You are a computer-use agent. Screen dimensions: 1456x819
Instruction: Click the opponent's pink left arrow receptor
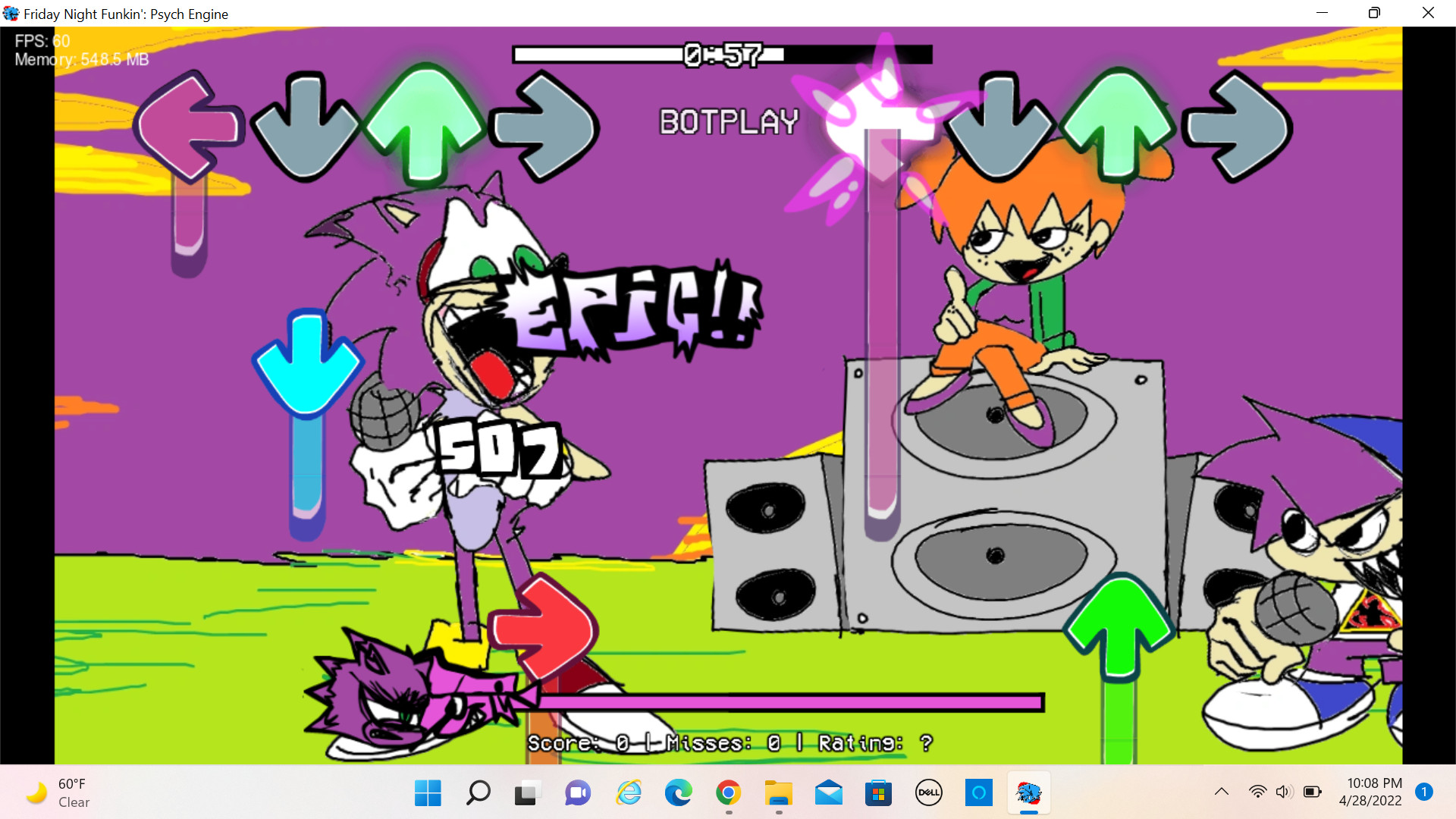(x=188, y=126)
